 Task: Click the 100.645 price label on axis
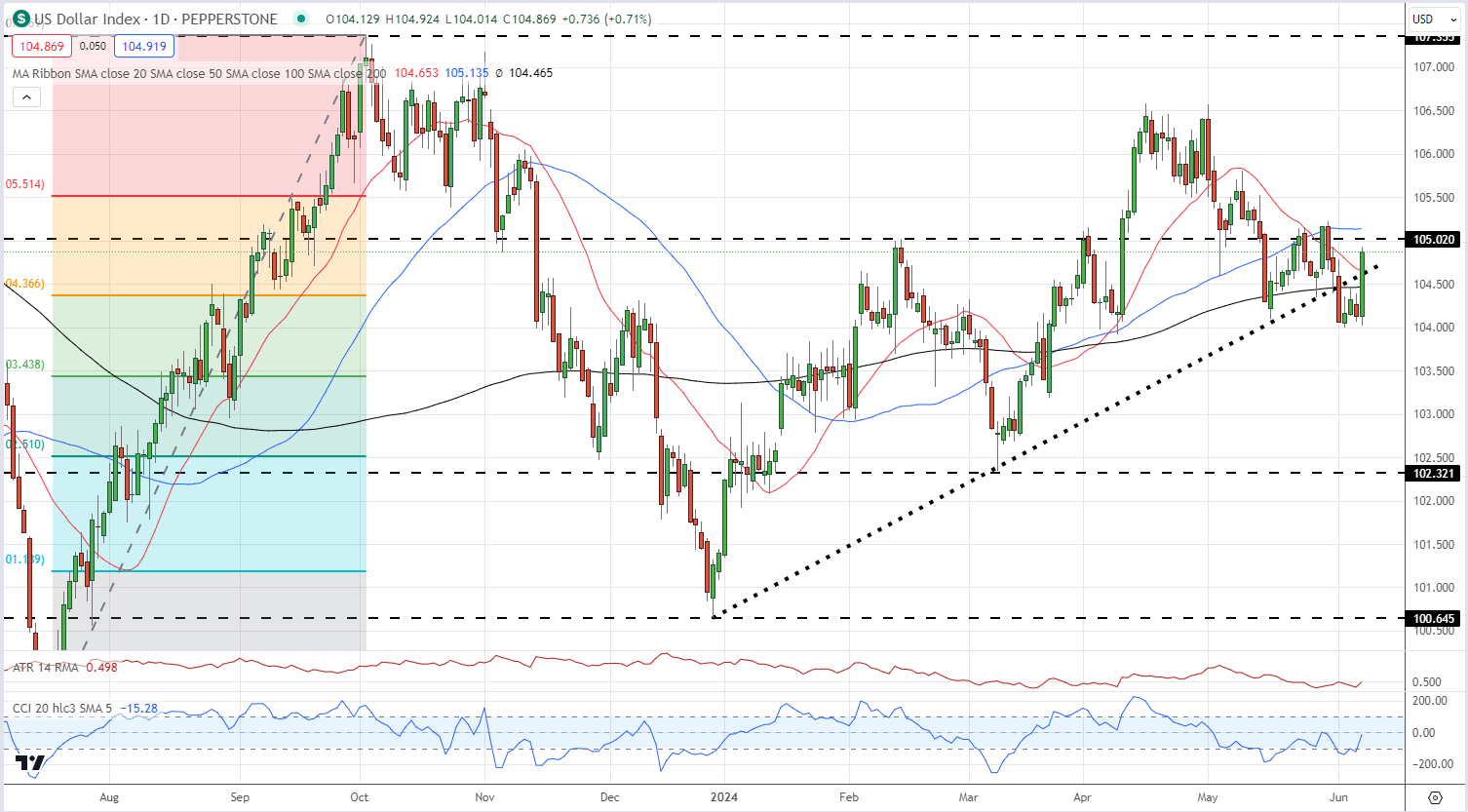point(1434,618)
